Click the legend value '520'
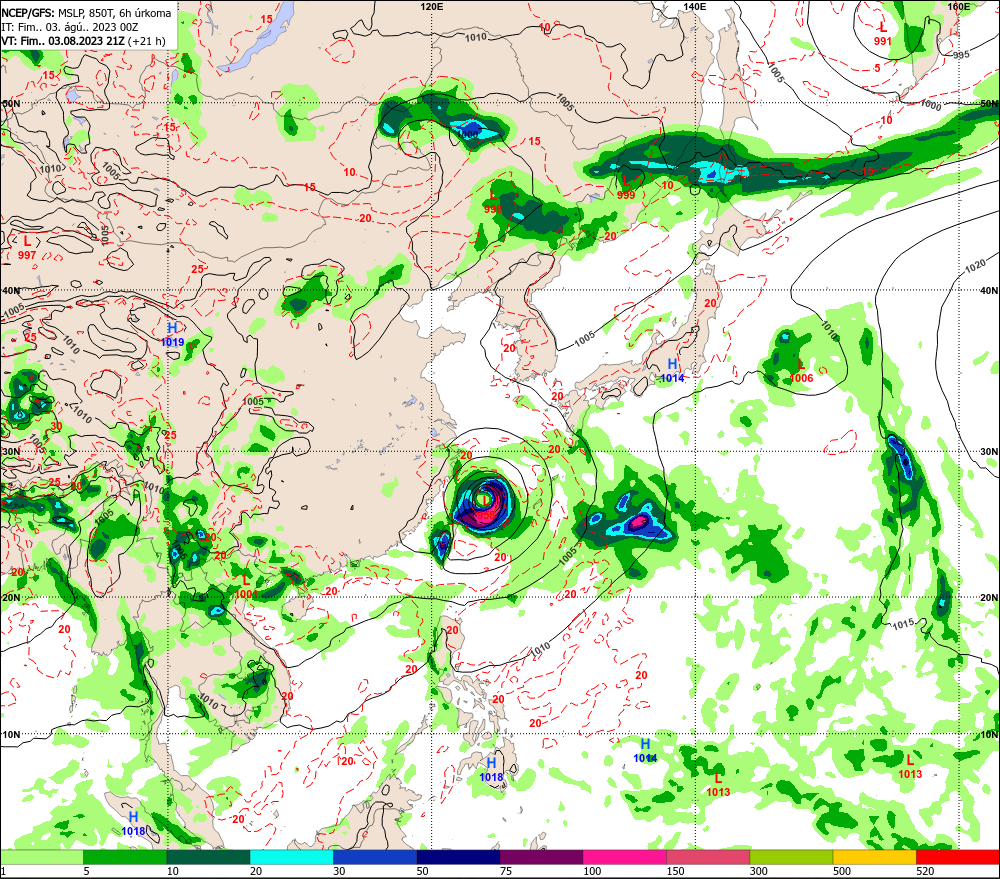This screenshot has height=879, width=1000. (x=925, y=871)
